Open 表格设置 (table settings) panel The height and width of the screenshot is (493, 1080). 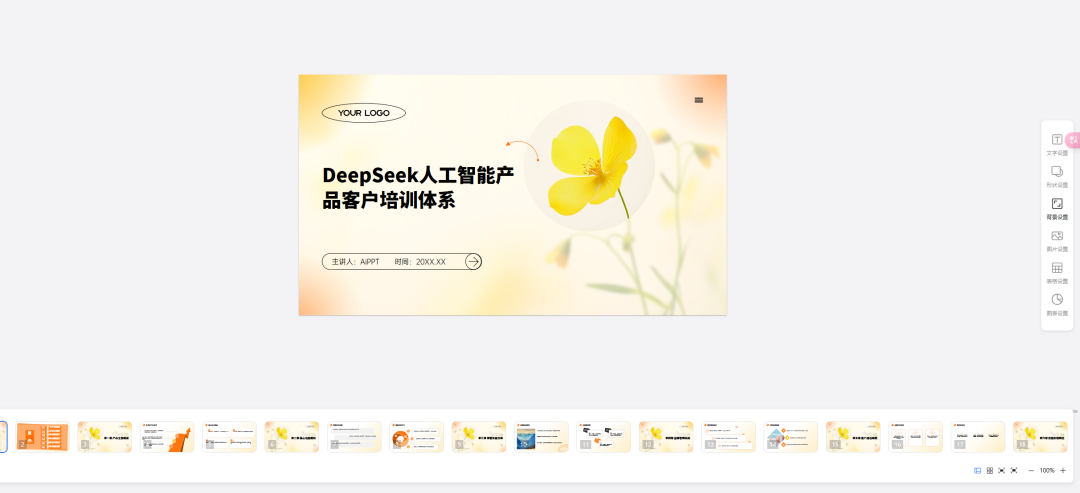(x=1057, y=273)
